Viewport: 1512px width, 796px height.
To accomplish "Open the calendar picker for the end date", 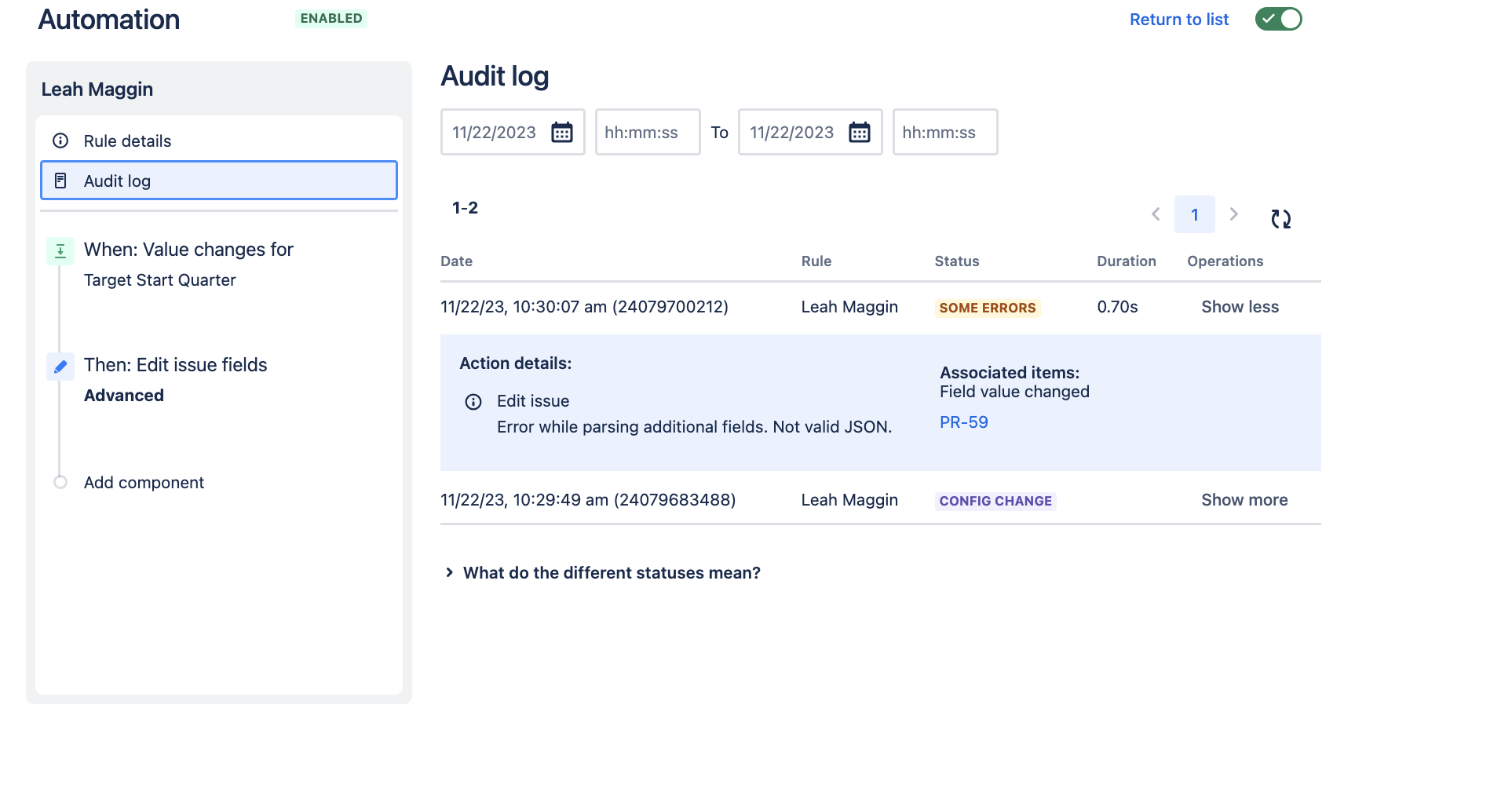I will pos(860,132).
